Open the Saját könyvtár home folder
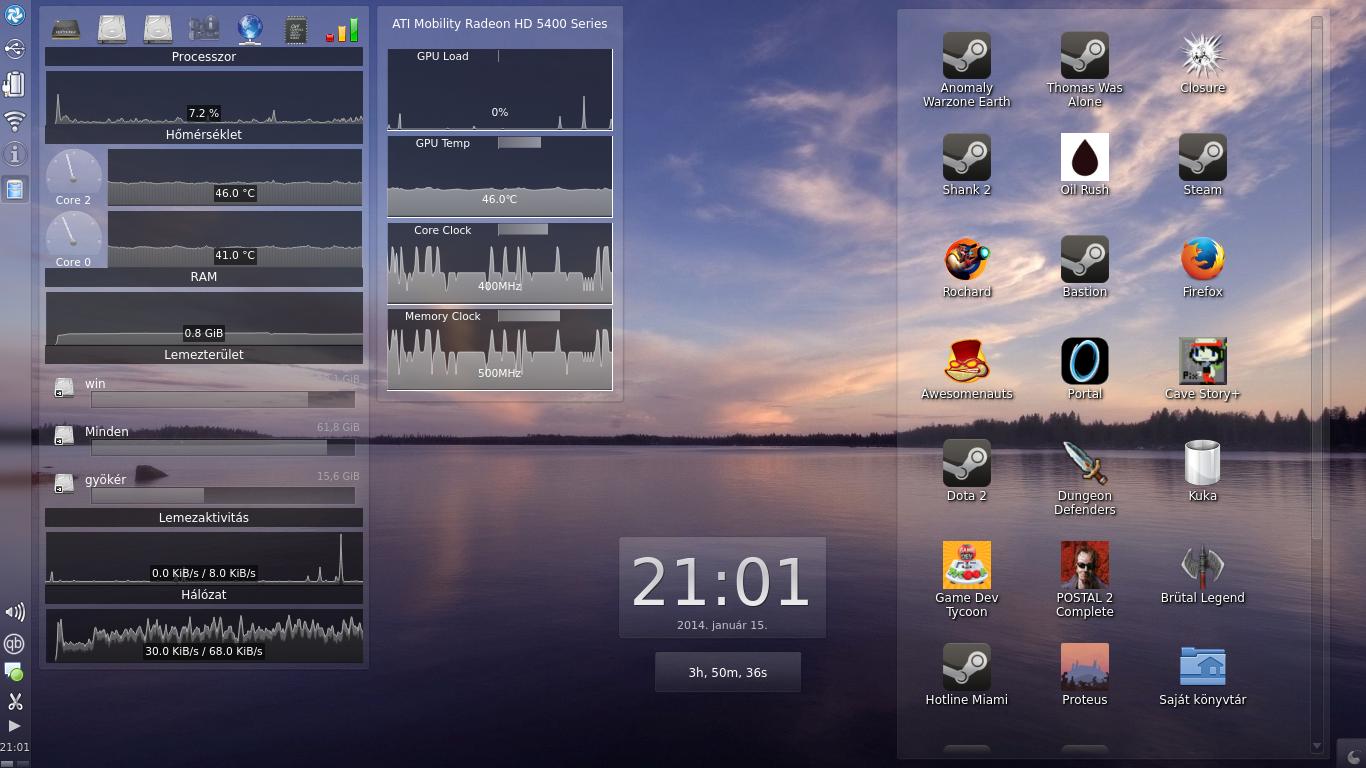Screen dimensions: 1366x768 coord(1202,675)
